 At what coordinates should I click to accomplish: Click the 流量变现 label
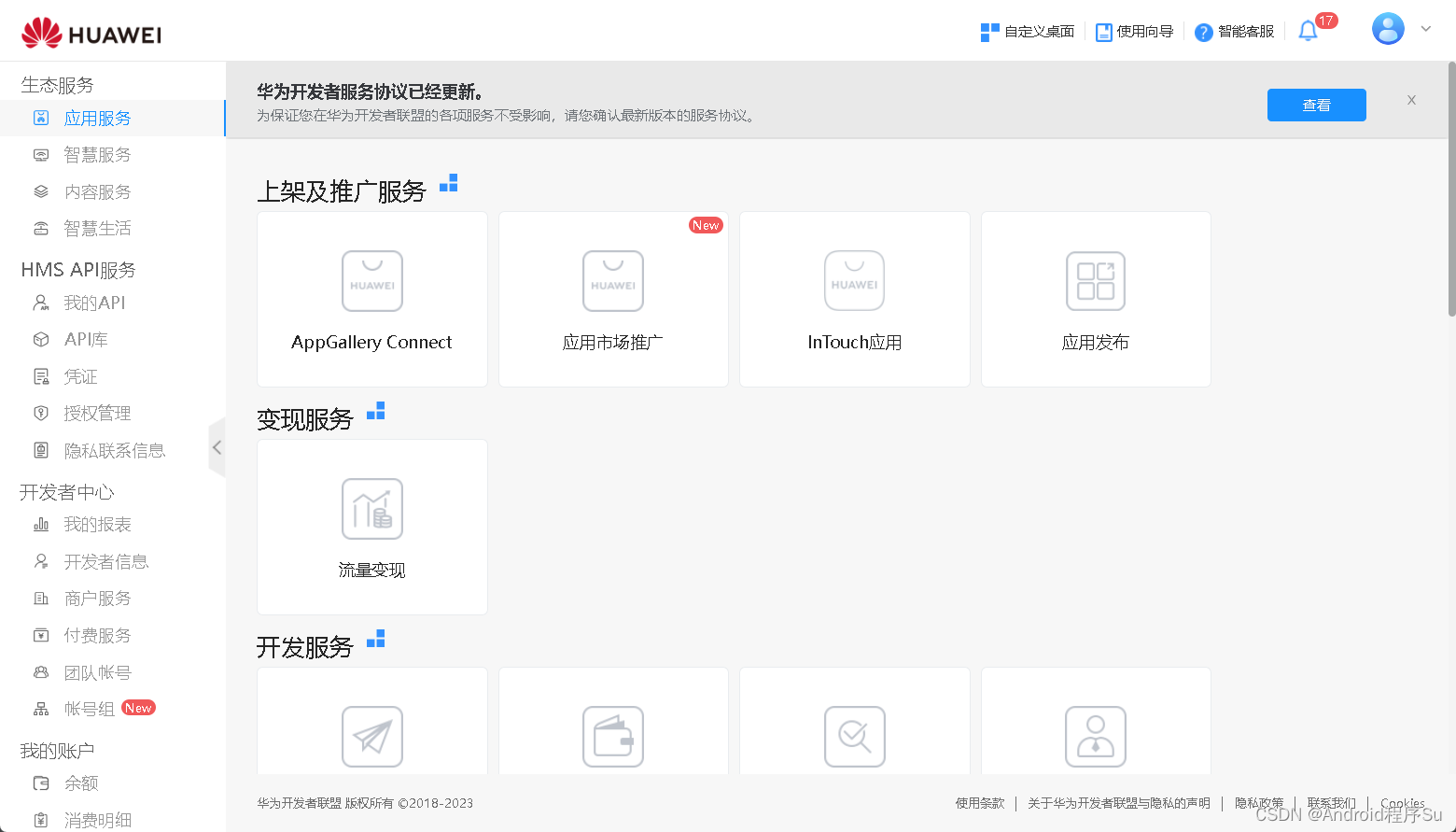coord(371,570)
